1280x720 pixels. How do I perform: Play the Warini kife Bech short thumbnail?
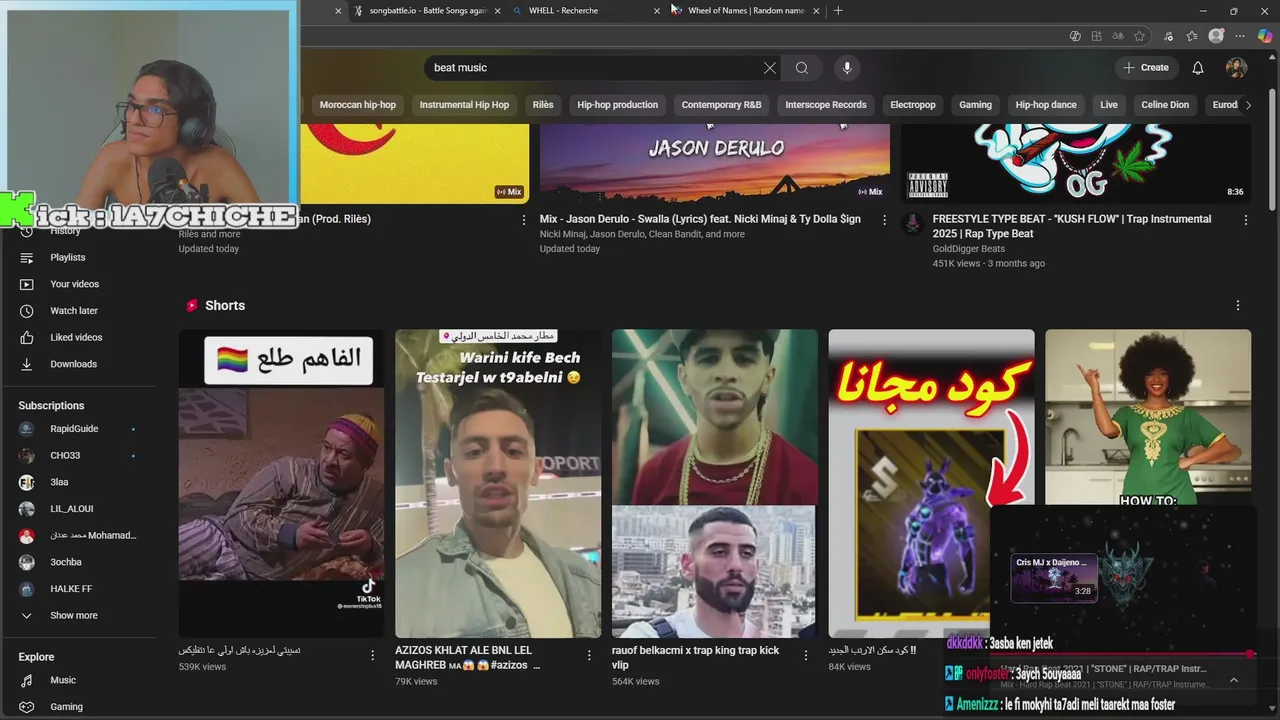(498, 484)
